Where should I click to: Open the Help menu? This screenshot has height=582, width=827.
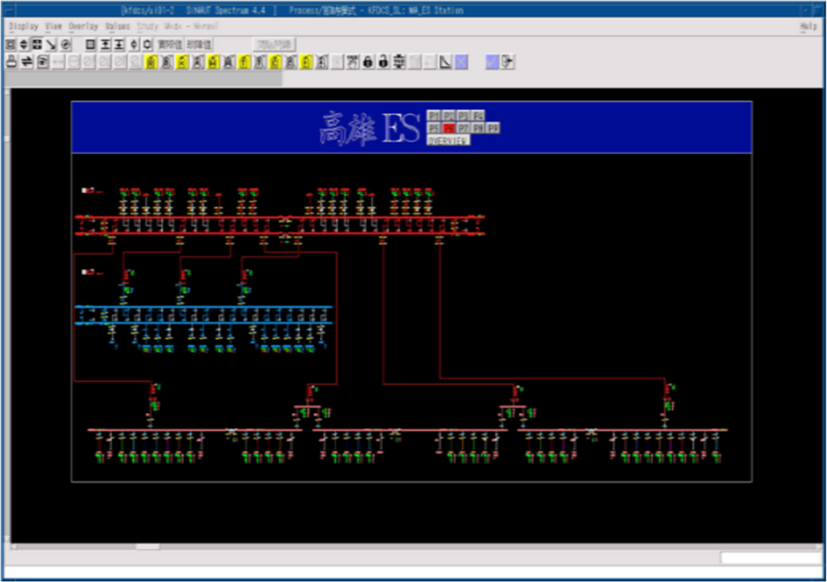pyautogui.click(x=808, y=26)
